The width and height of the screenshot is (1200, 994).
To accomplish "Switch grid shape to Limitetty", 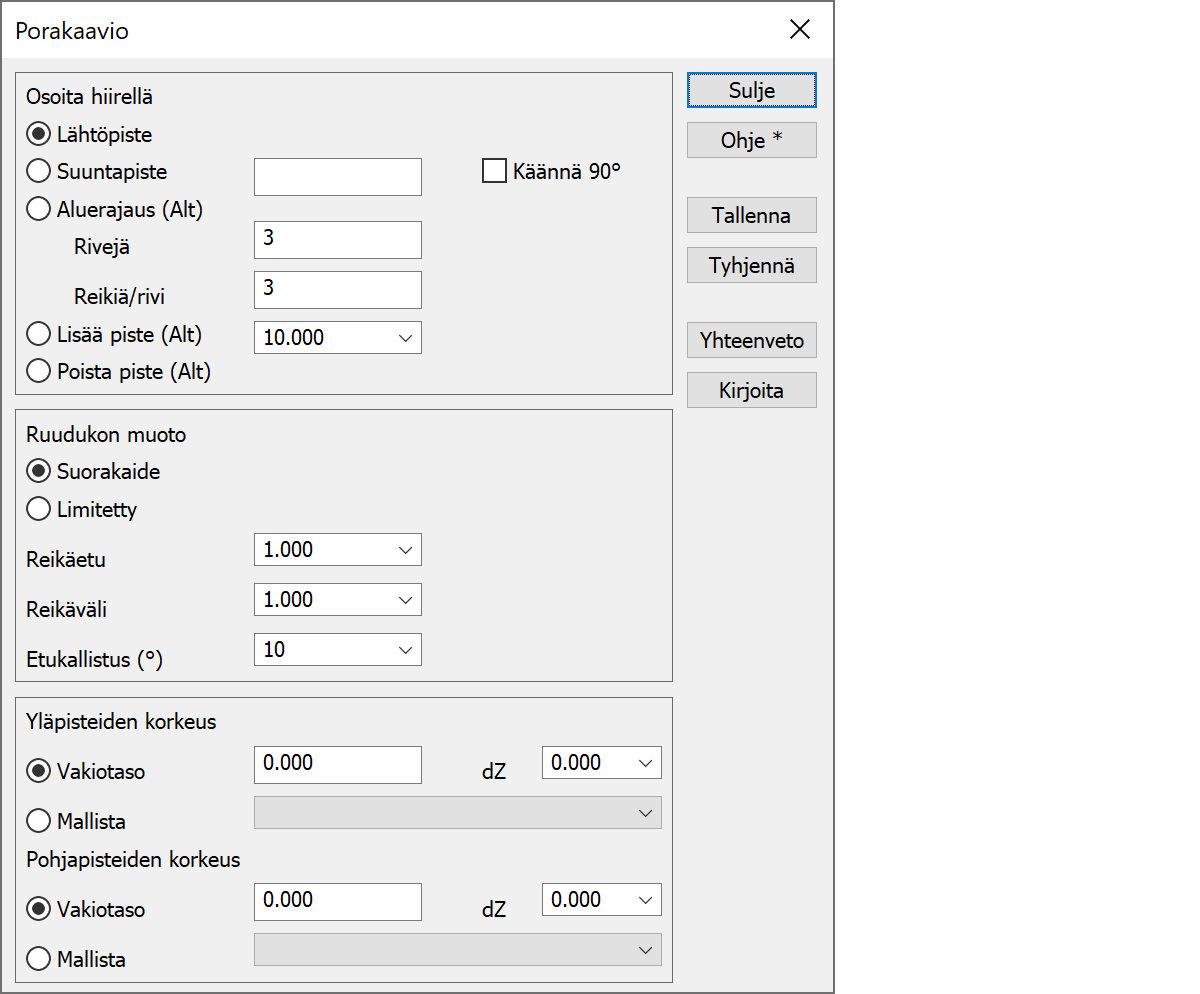I will pos(39,509).
